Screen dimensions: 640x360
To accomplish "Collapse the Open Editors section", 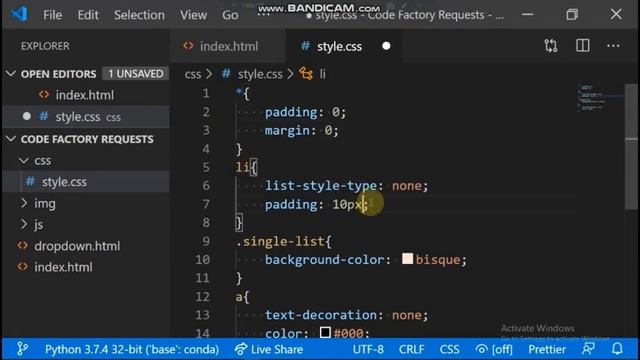I will click(x=11, y=74).
